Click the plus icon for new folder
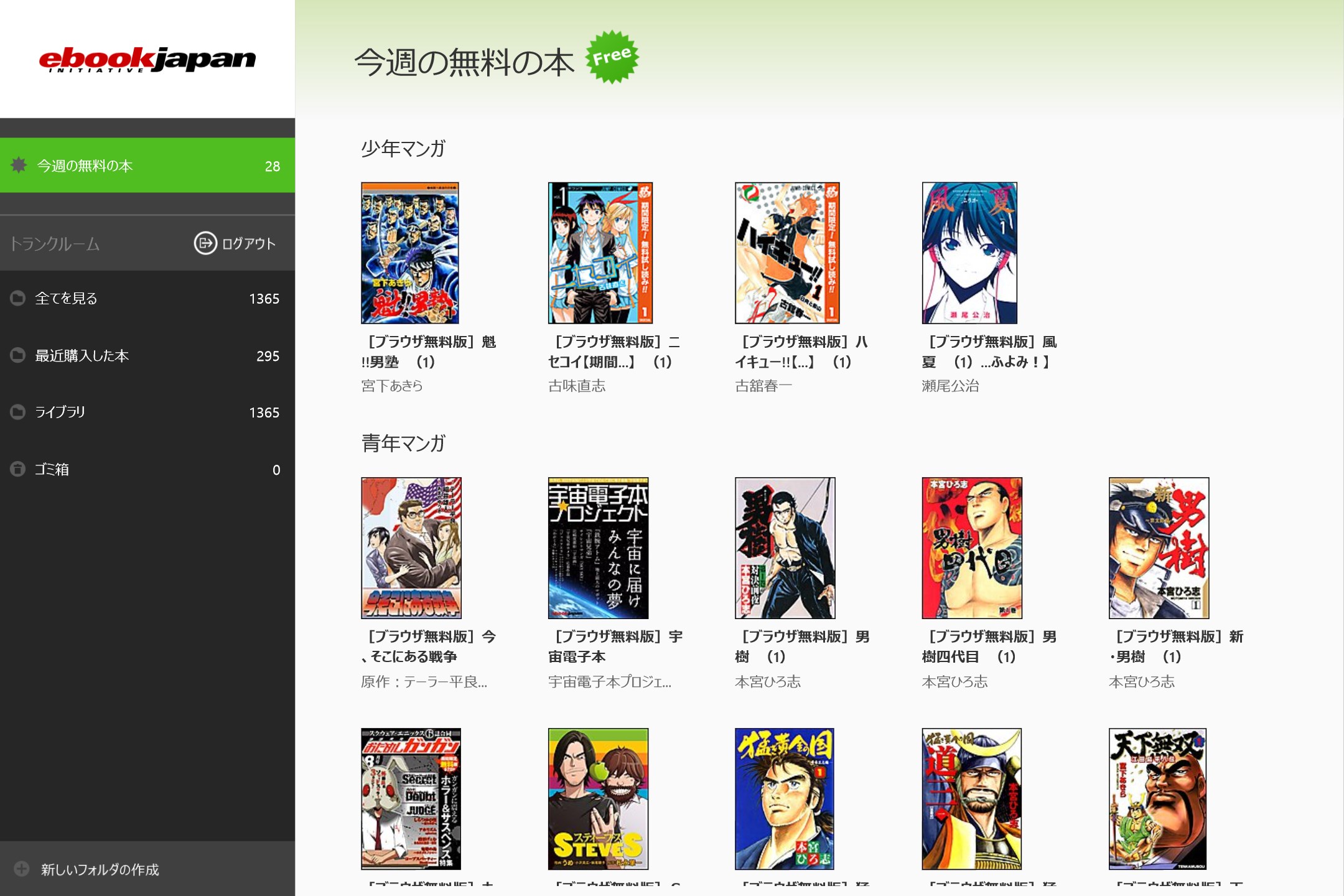 tap(22, 869)
